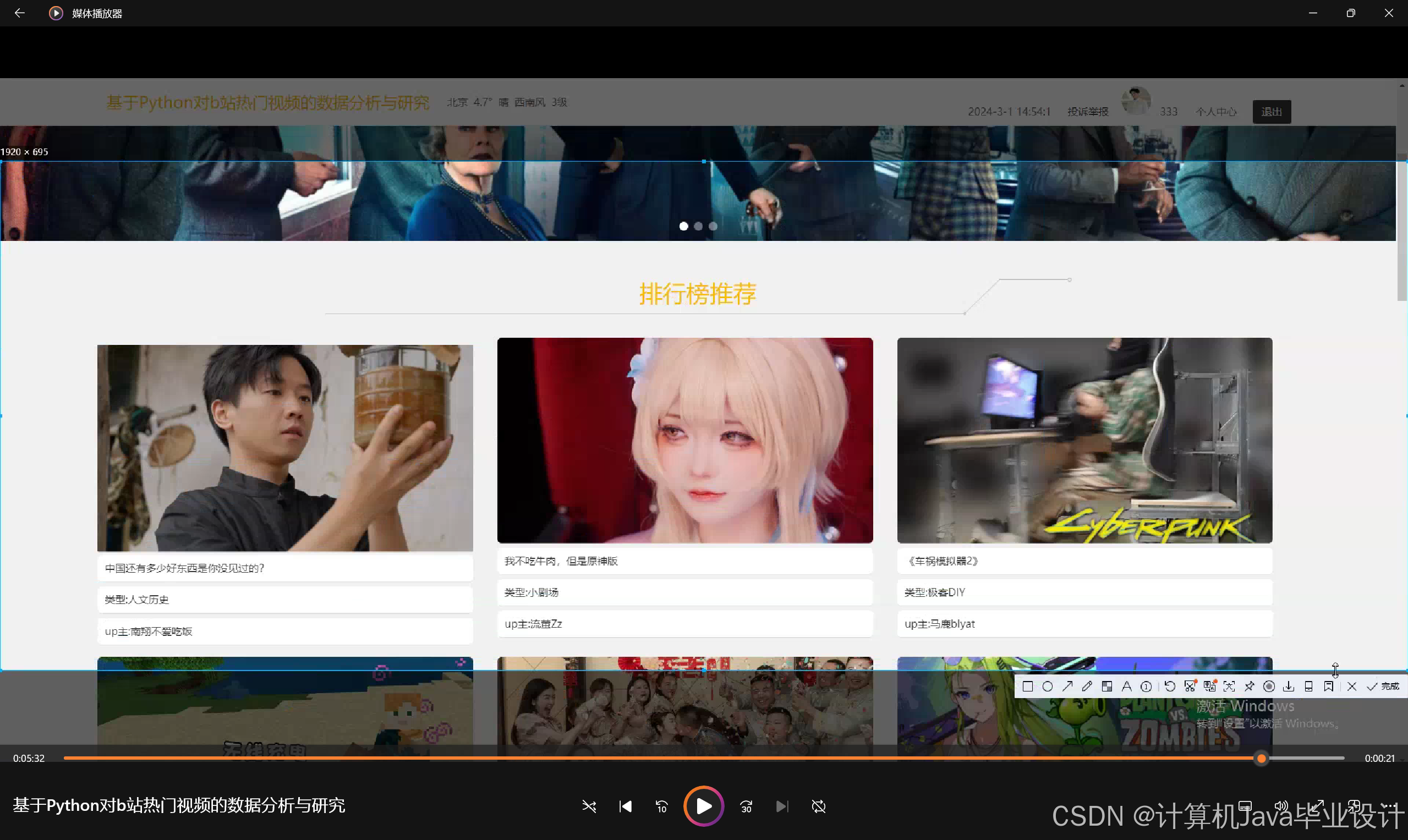Open the volume control in the player

[1280, 806]
